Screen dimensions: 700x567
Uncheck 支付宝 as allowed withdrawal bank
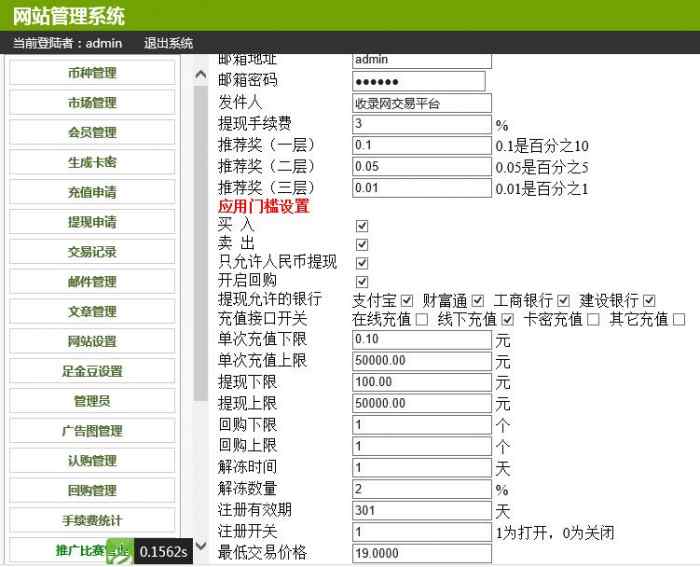point(407,301)
